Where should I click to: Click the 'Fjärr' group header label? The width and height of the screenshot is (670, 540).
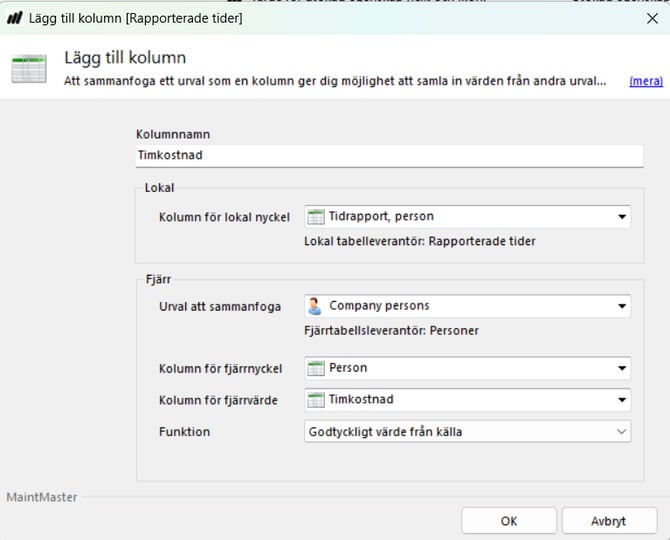(158, 280)
